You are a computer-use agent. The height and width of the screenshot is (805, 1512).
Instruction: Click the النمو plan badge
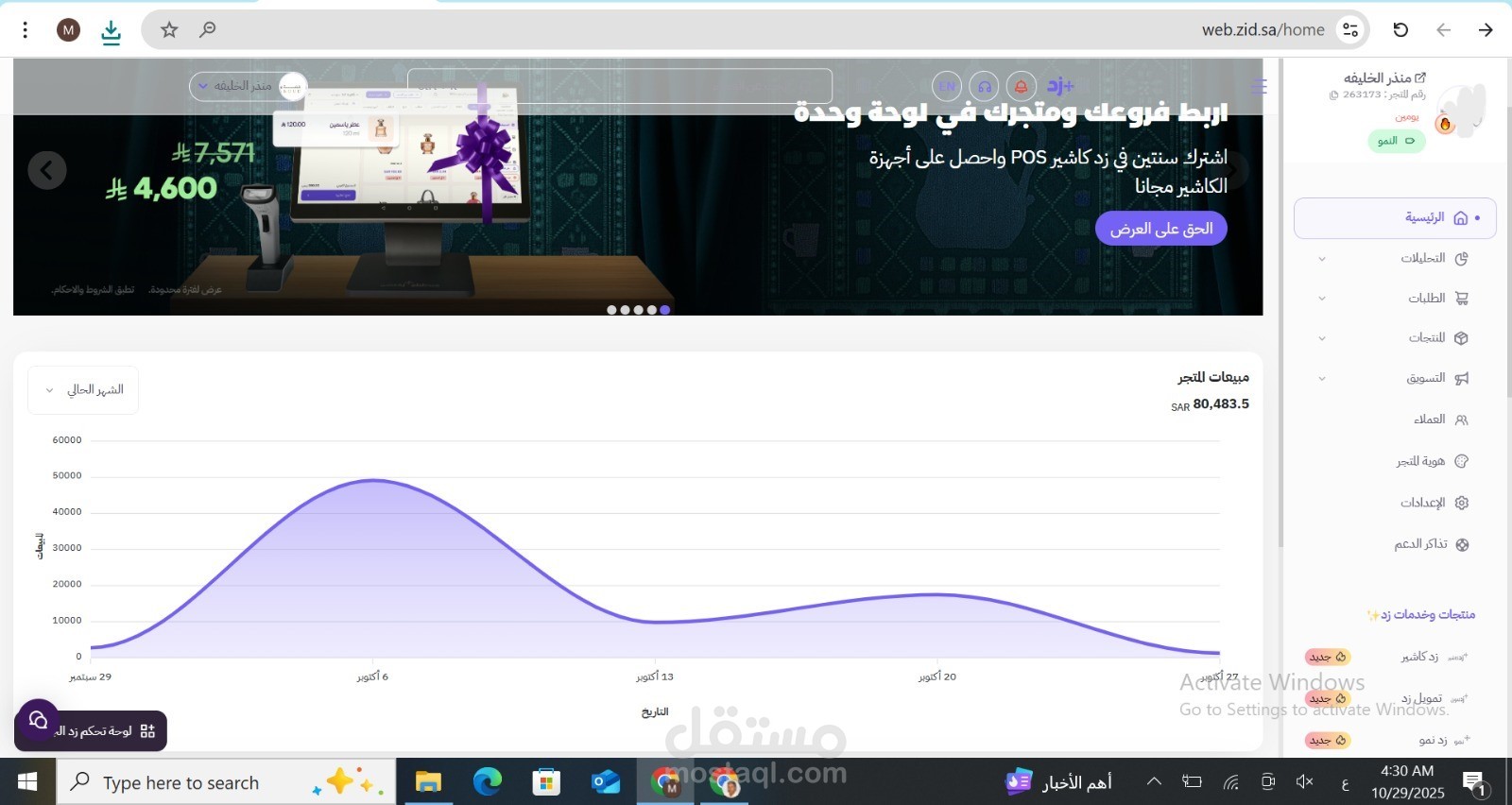[1396, 141]
